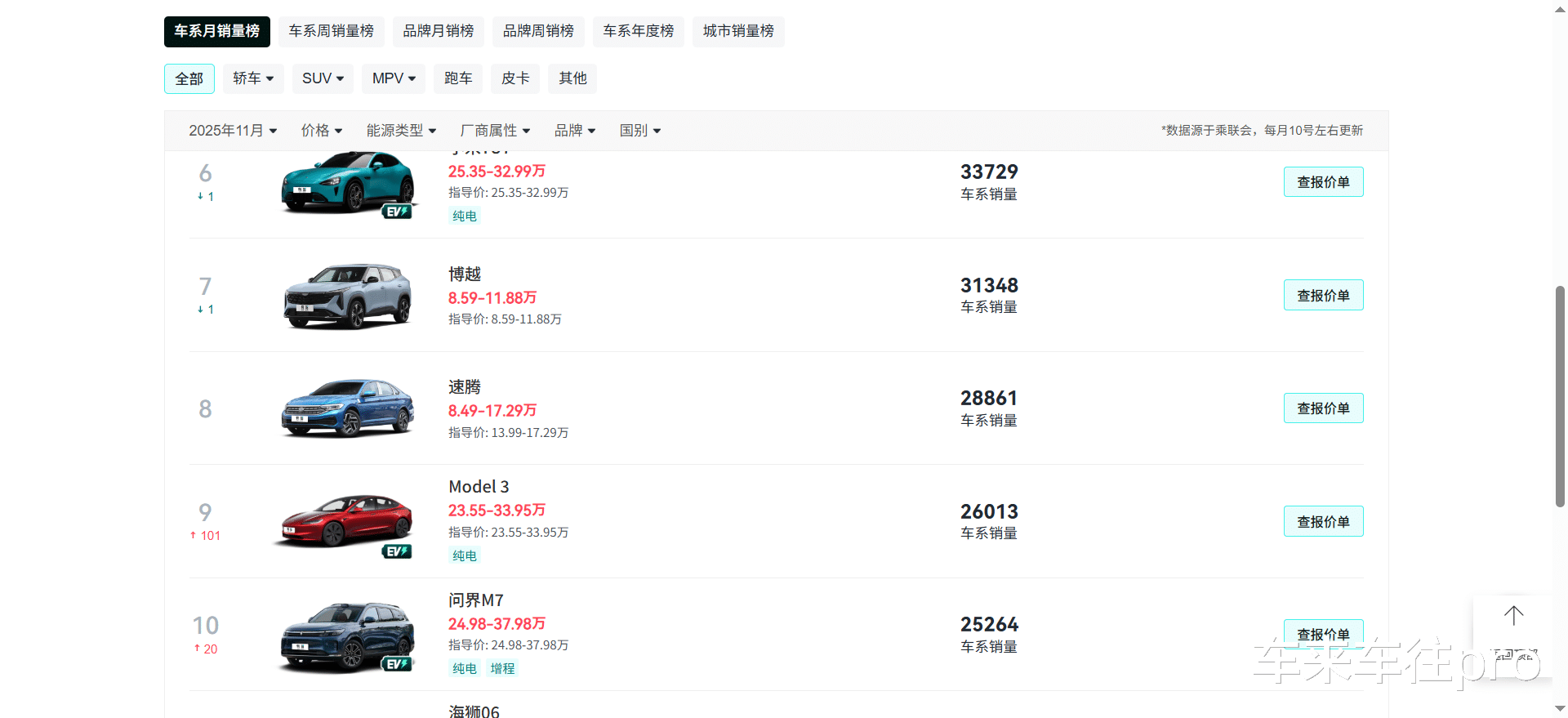Expand the 品牌 filter dropdown
This screenshot has height=718, width=1568.
point(575,131)
